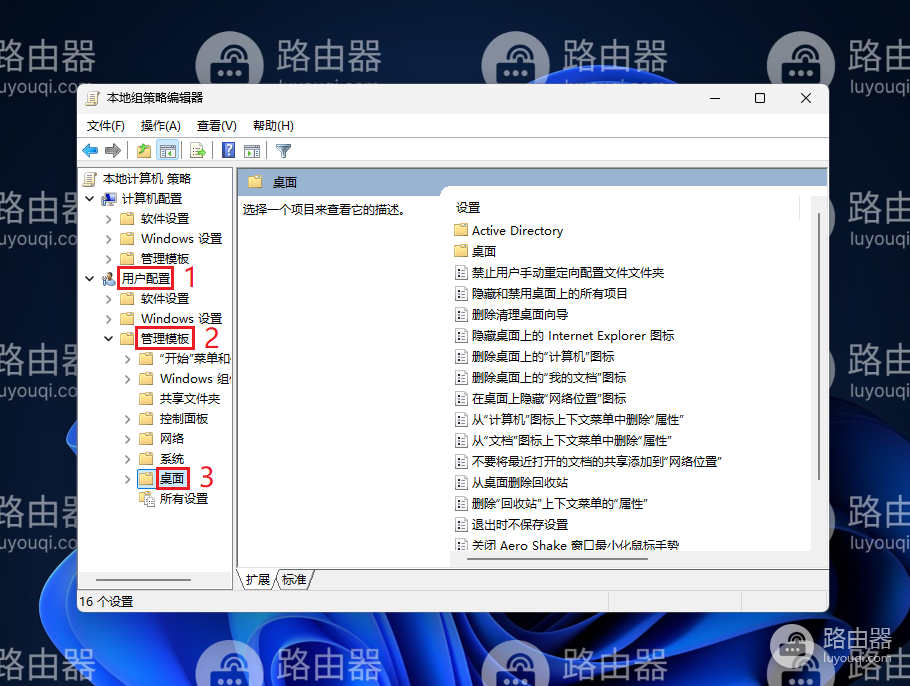The image size is (910, 686).
Task: Click the folder icon of 共享文件夹
Action: pos(146,399)
